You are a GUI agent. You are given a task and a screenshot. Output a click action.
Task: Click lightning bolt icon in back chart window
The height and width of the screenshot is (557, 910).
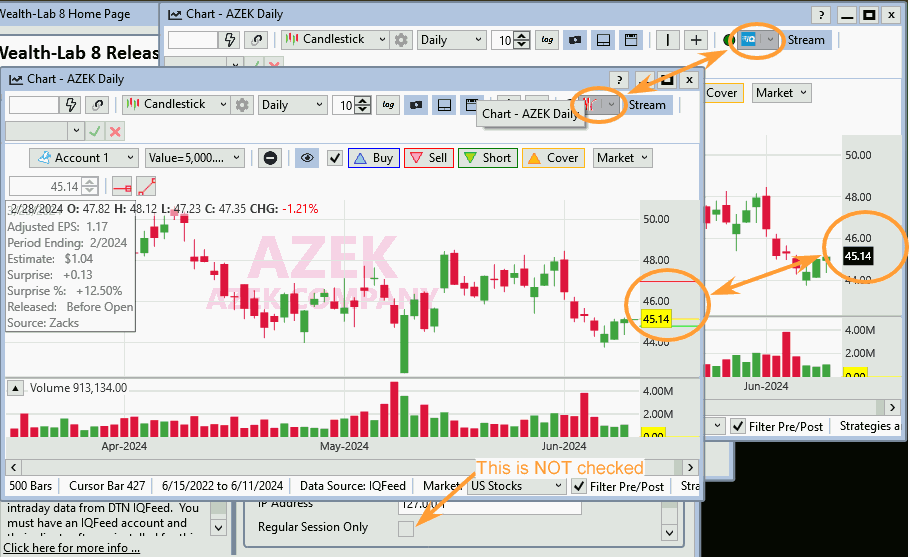[230, 40]
